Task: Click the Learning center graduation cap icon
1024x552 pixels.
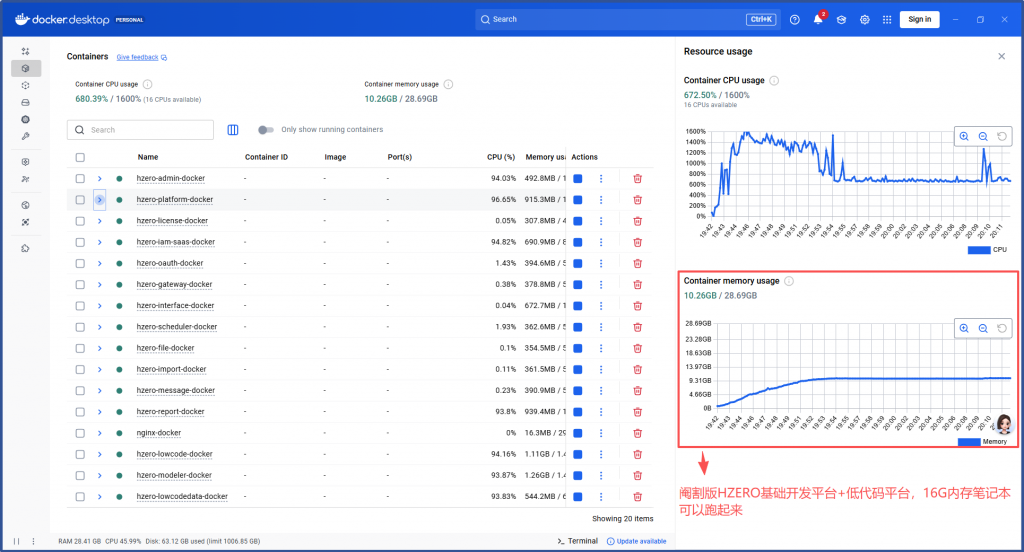Action: (x=842, y=19)
